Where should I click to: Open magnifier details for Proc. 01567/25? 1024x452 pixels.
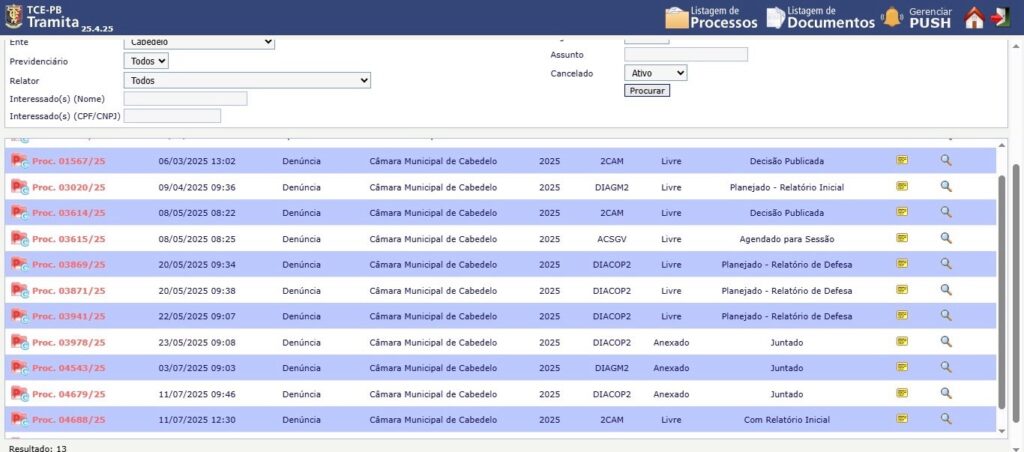pos(946,160)
